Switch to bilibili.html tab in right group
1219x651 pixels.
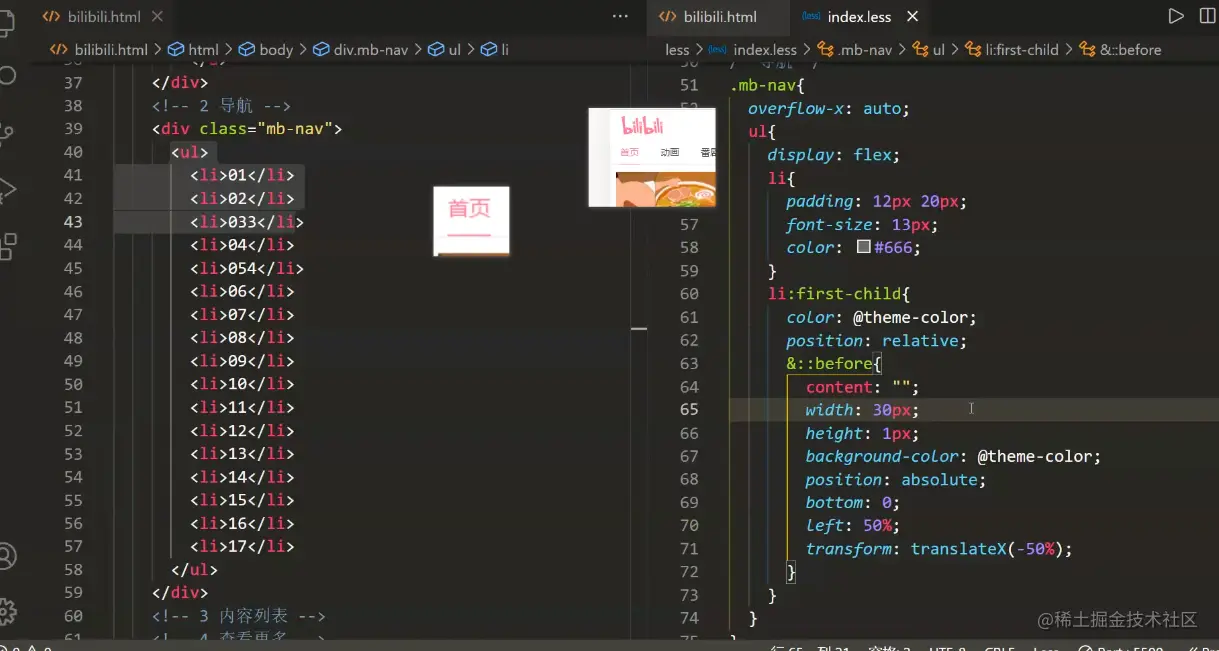tap(719, 17)
